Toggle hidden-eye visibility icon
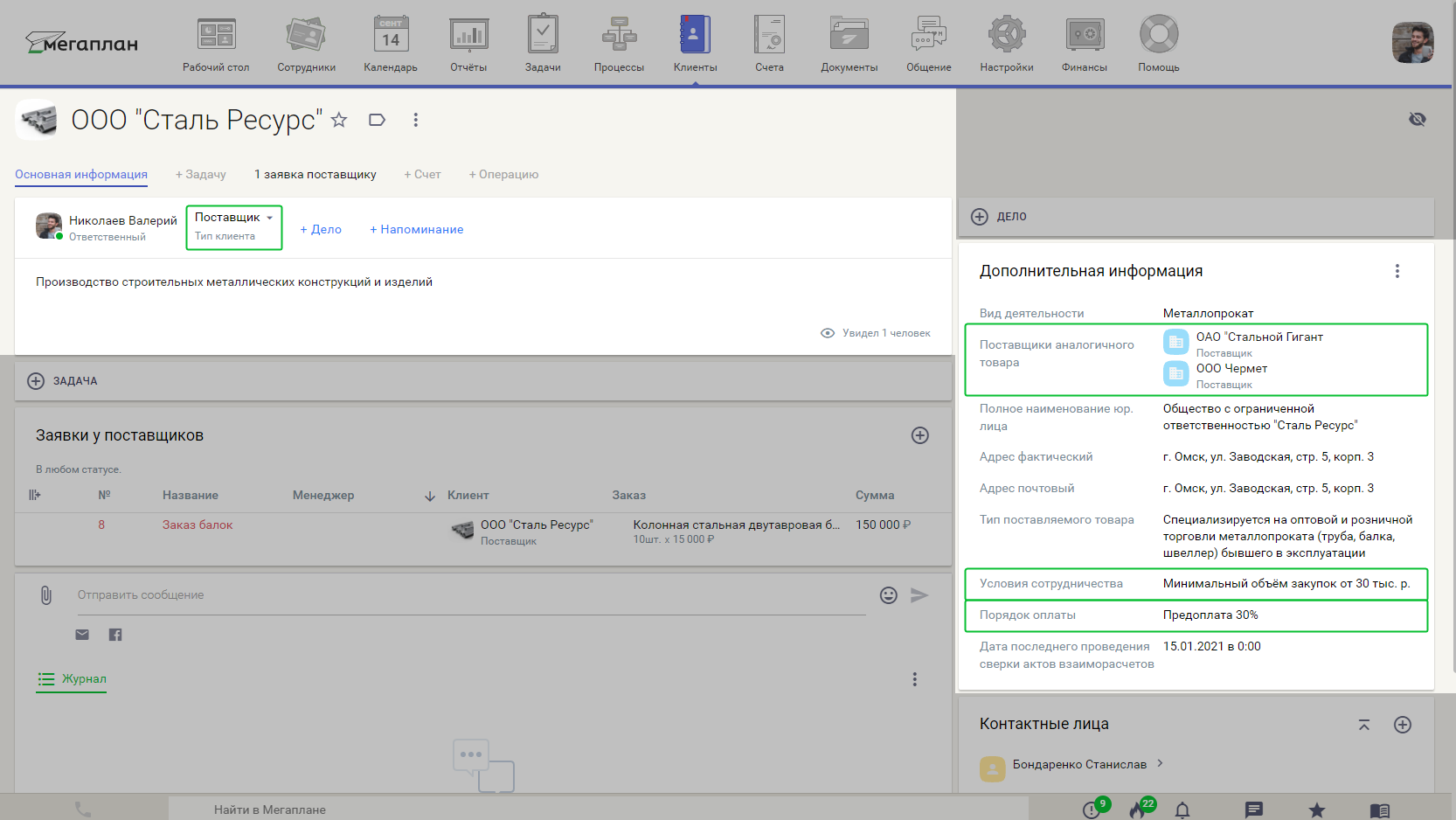Image resolution: width=1456 pixels, height=820 pixels. (x=1418, y=119)
